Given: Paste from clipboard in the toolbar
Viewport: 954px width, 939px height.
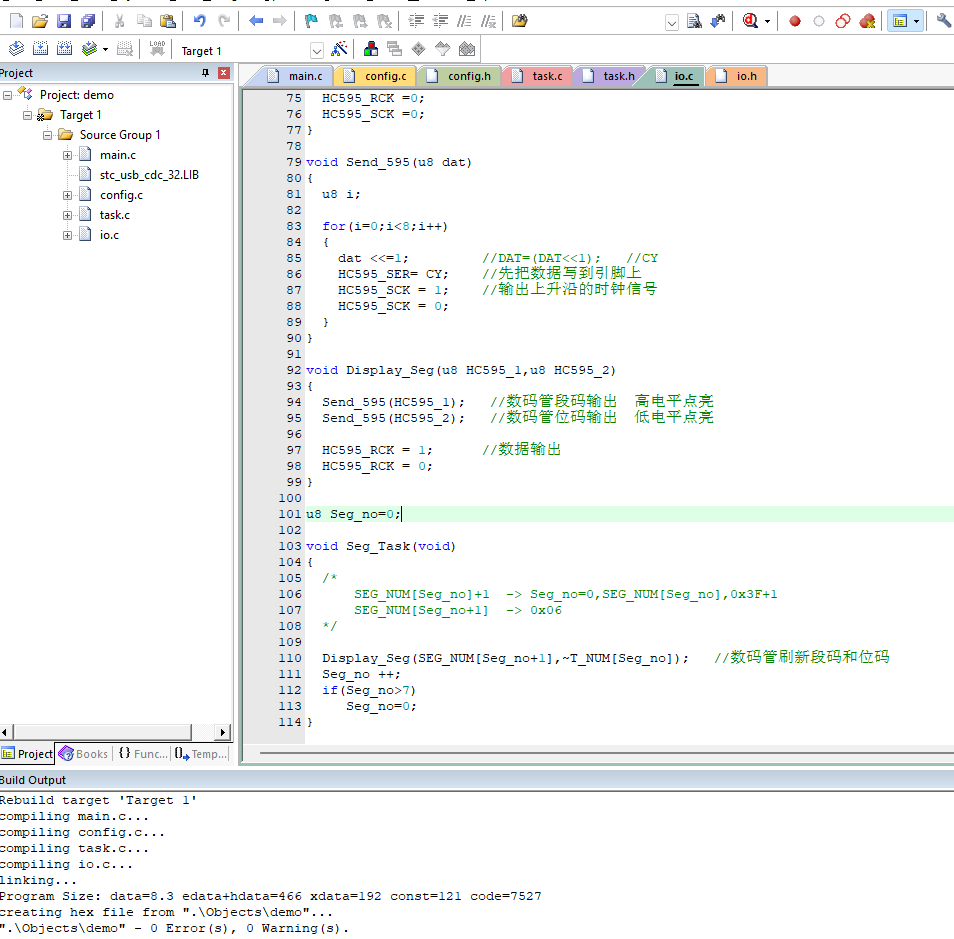Looking at the screenshot, I should pyautogui.click(x=168, y=21).
